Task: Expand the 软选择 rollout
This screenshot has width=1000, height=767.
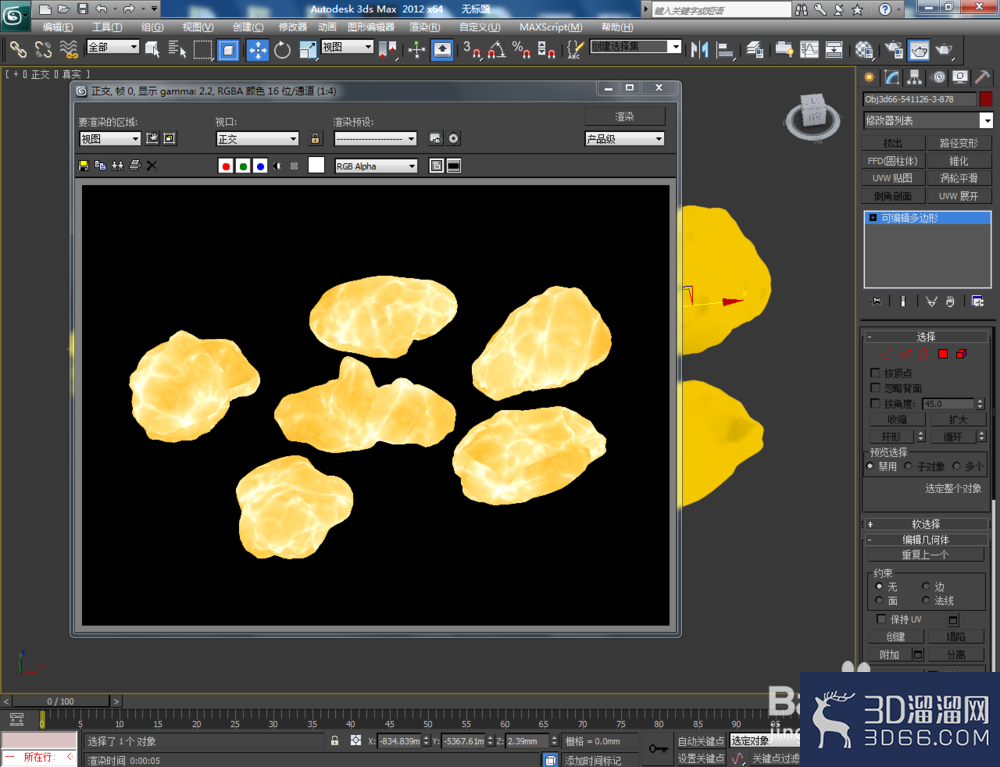Action: coord(925,523)
